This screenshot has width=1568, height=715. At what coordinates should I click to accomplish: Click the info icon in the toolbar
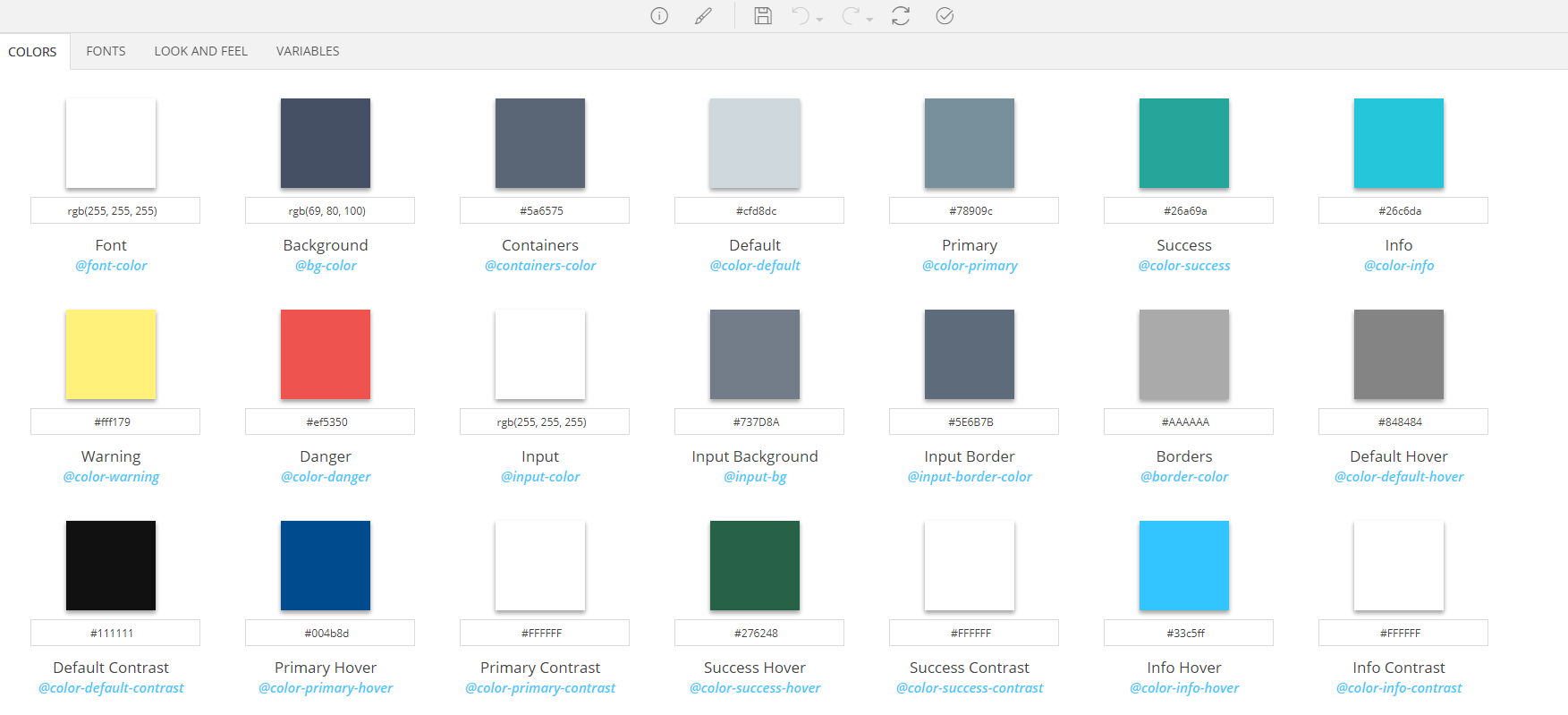click(x=659, y=16)
